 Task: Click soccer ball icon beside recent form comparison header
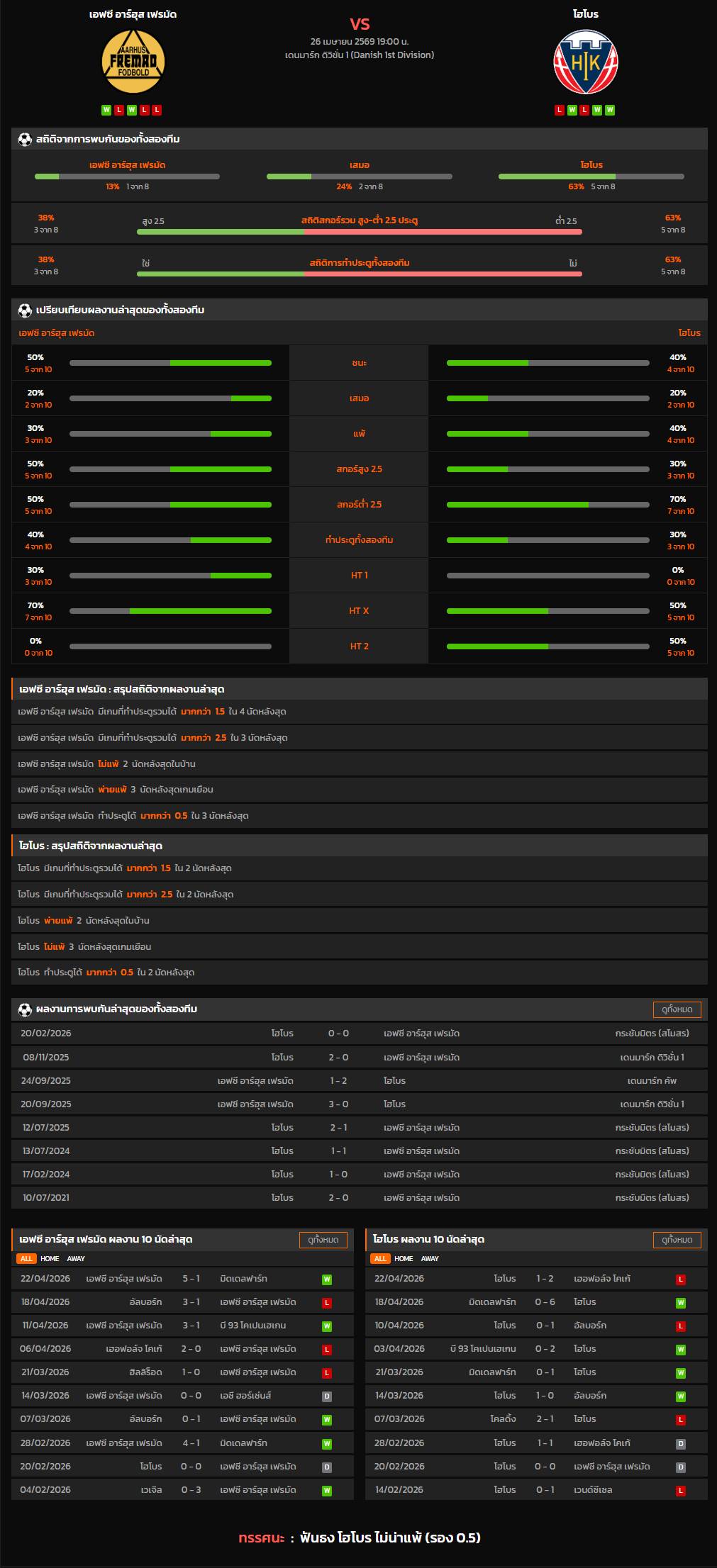point(25,310)
